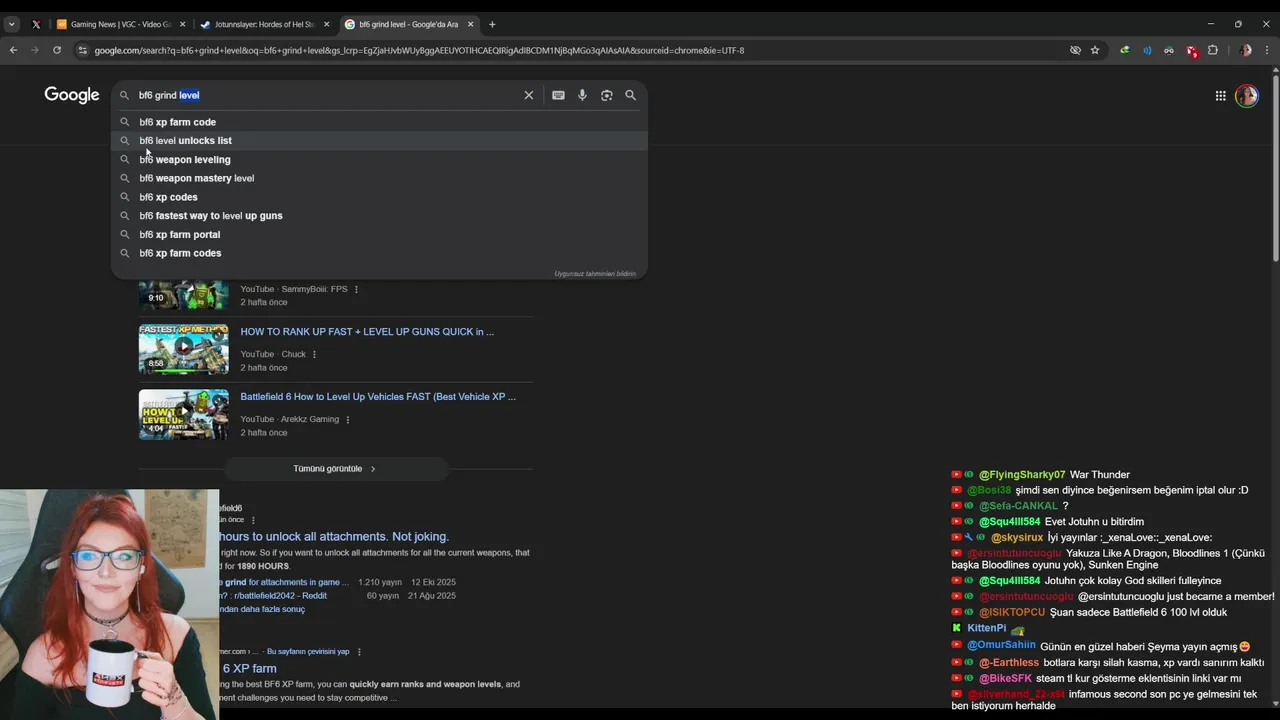Open Google Lens image search

pyautogui.click(x=606, y=95)
